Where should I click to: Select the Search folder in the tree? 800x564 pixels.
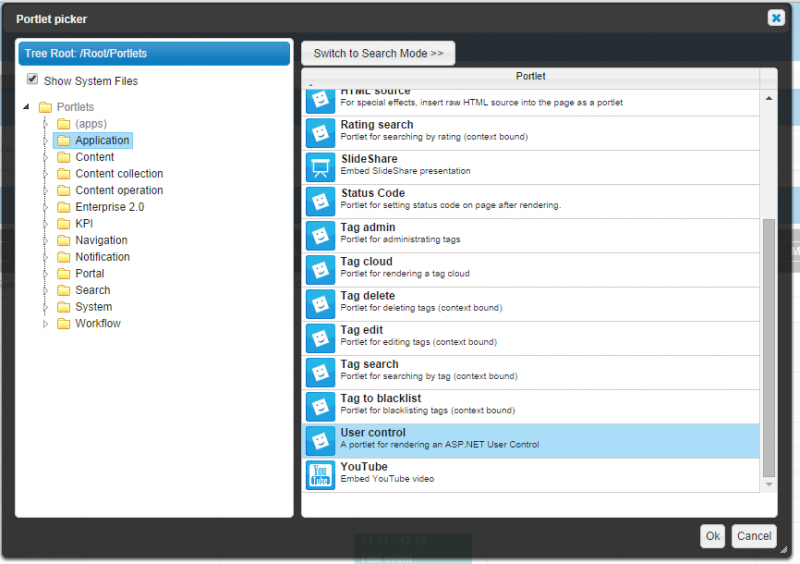point(93,290)
